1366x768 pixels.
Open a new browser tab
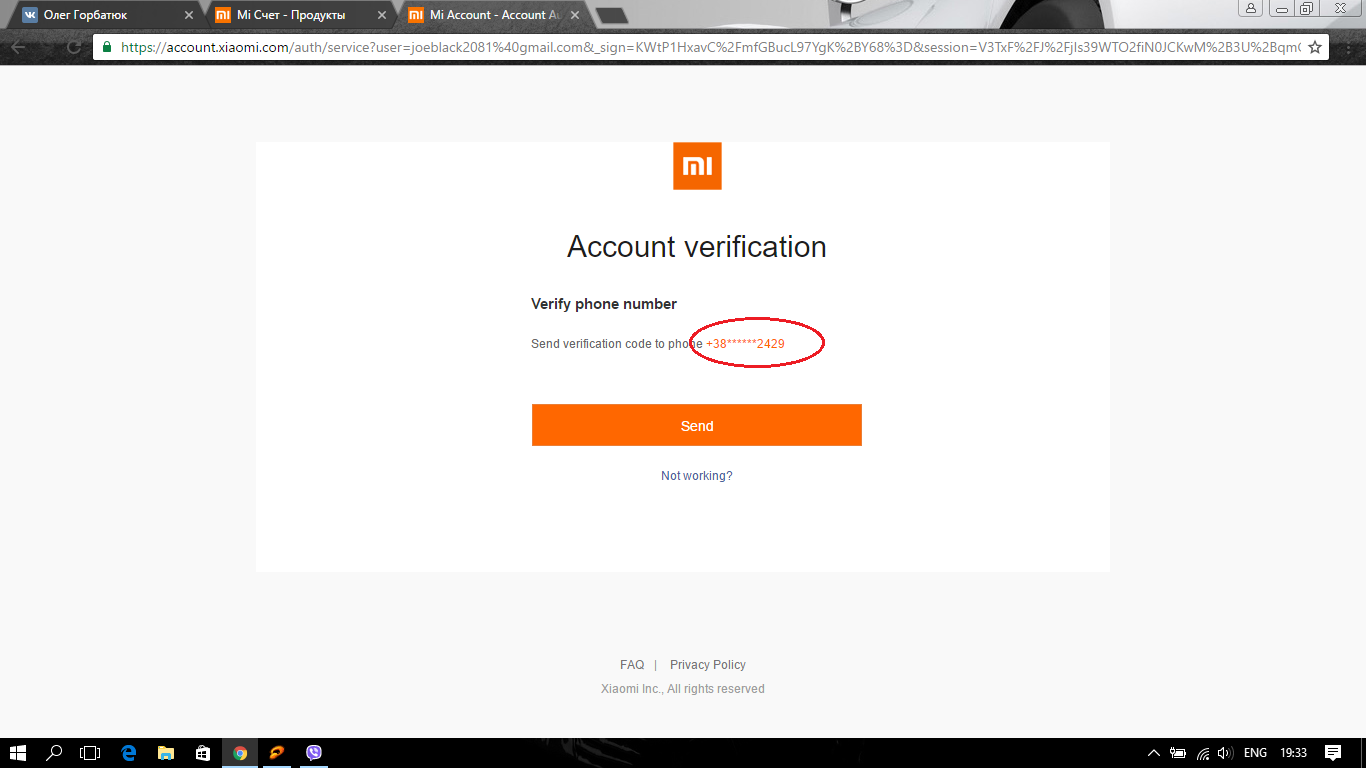(x=611, y=15)
